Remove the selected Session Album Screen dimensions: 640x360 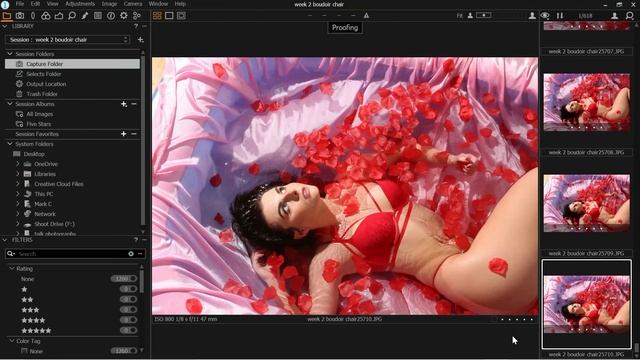tap(134, 104)
